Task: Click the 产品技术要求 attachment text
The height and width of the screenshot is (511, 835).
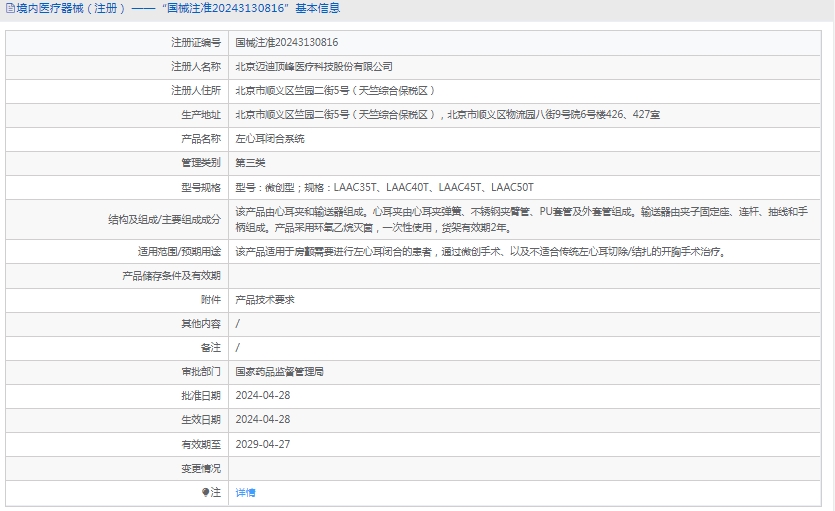Action: tap(264, 300)
